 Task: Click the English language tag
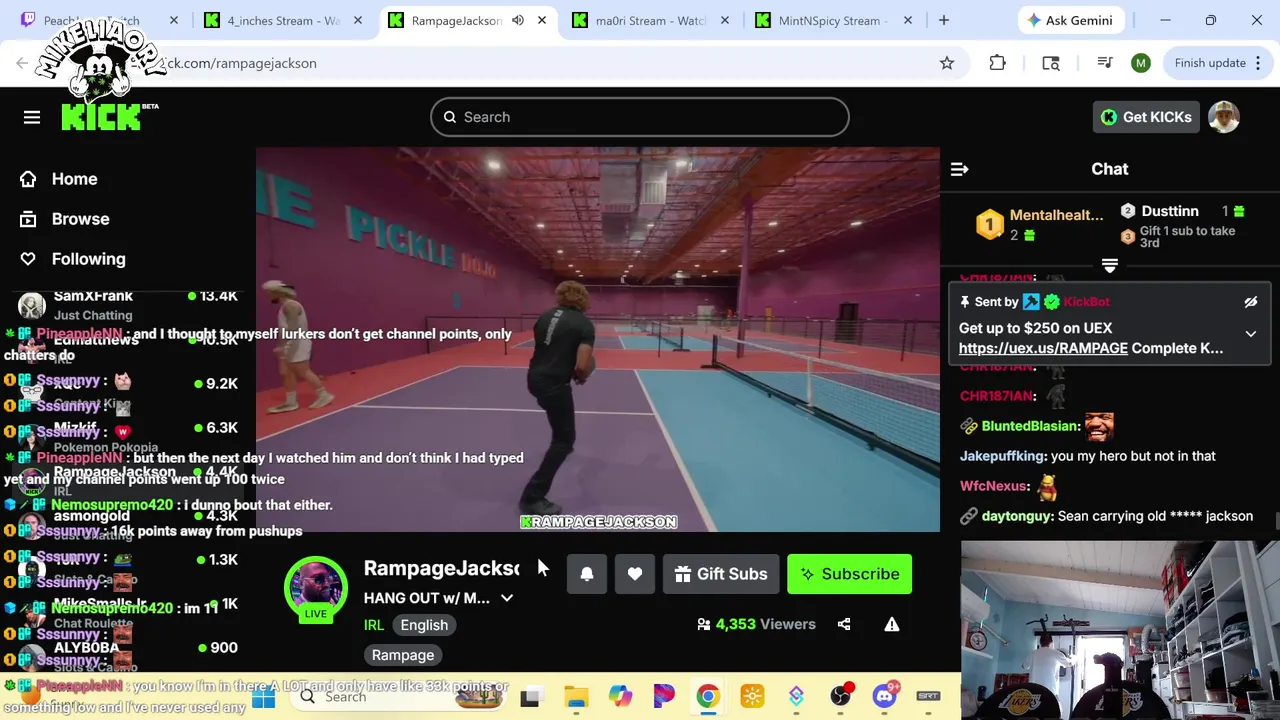click(x=424, y=625)
